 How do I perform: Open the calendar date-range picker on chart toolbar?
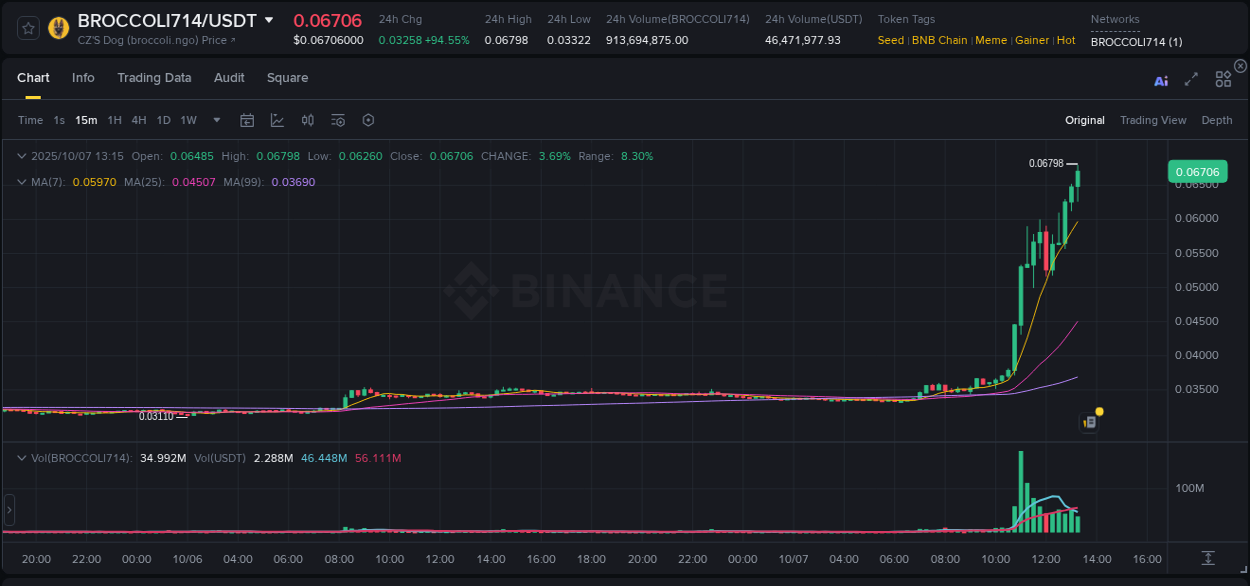(247, 119)
